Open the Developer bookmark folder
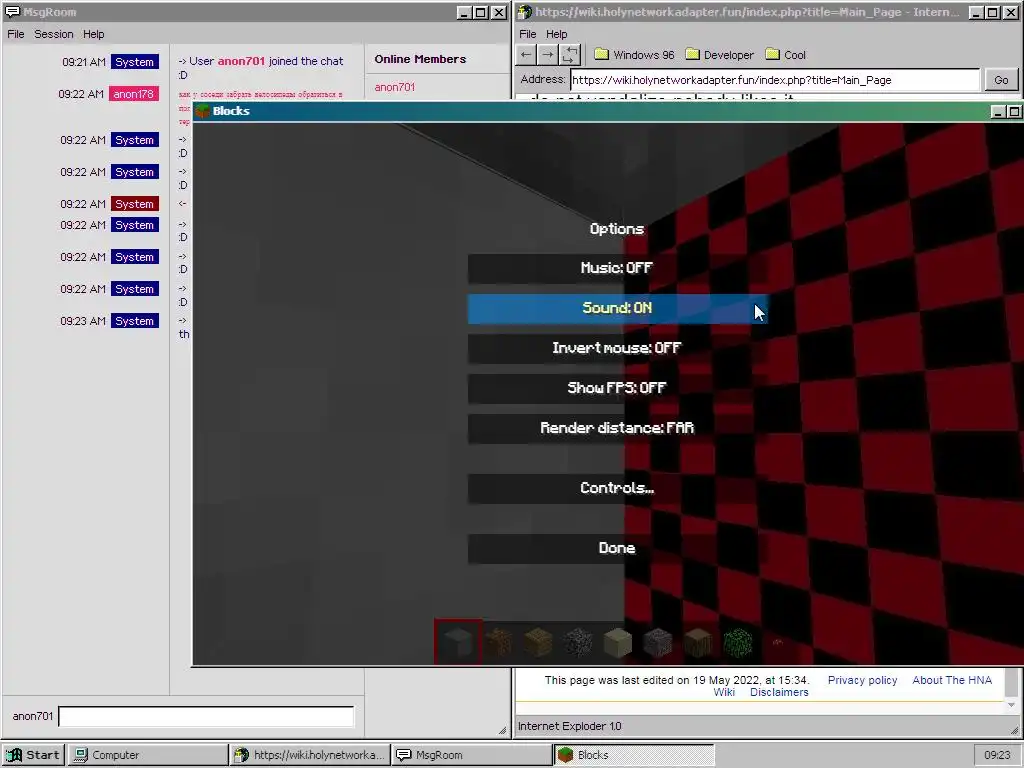1024x768 pixels. pyautogui.click(x=720, y=55)
